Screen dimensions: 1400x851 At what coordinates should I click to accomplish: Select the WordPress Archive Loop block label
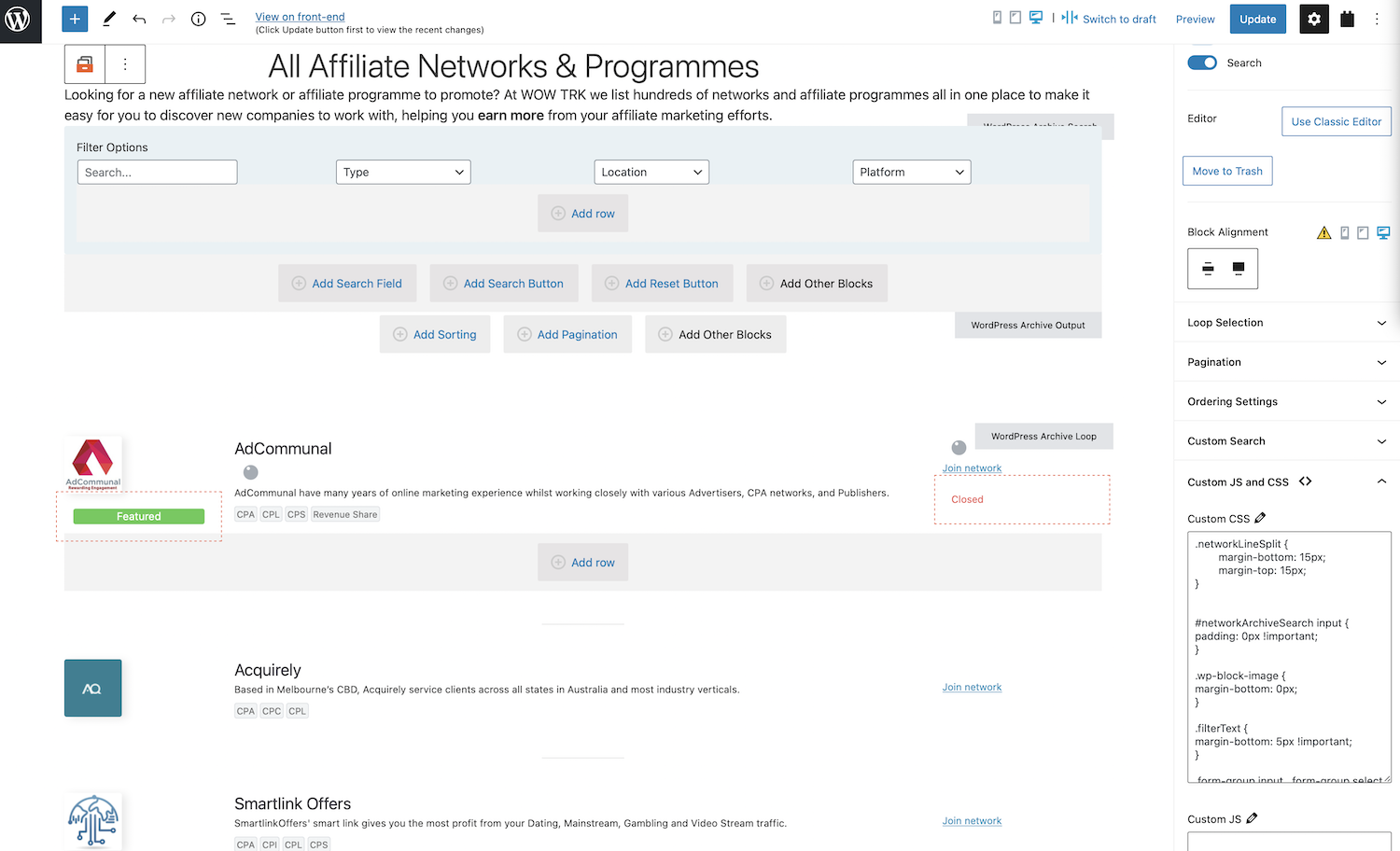tap(1043, 436)
